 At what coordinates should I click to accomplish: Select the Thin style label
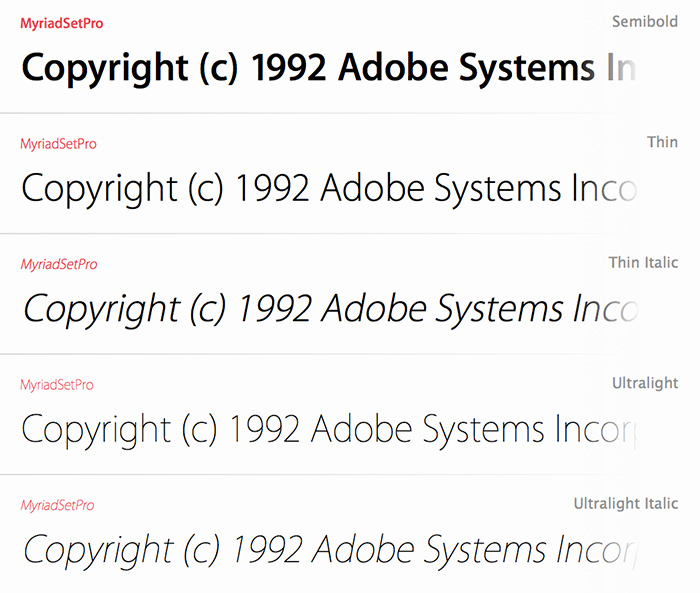(662, 142)
